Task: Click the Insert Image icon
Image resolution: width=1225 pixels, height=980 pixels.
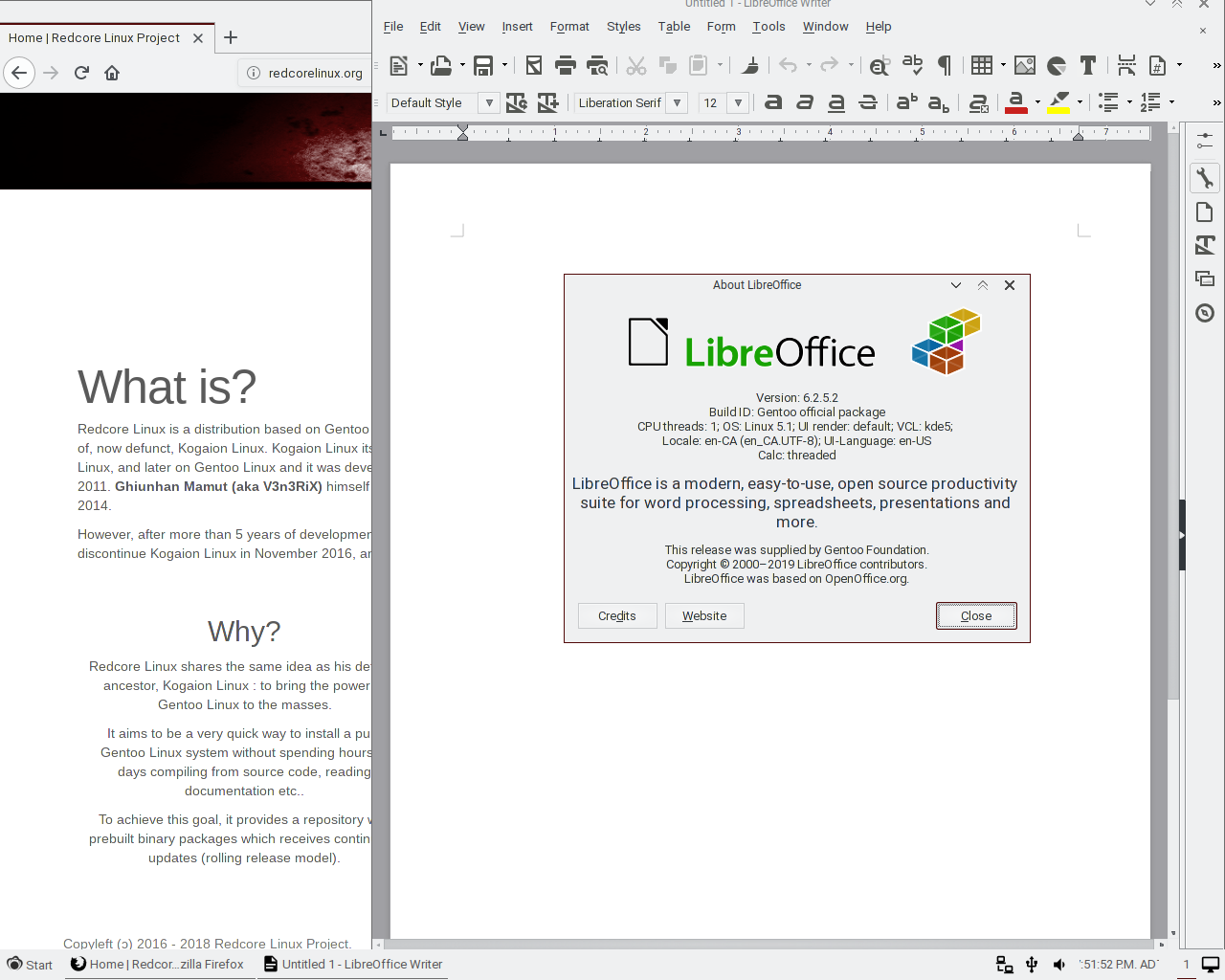Action: tap(1025, 65)
